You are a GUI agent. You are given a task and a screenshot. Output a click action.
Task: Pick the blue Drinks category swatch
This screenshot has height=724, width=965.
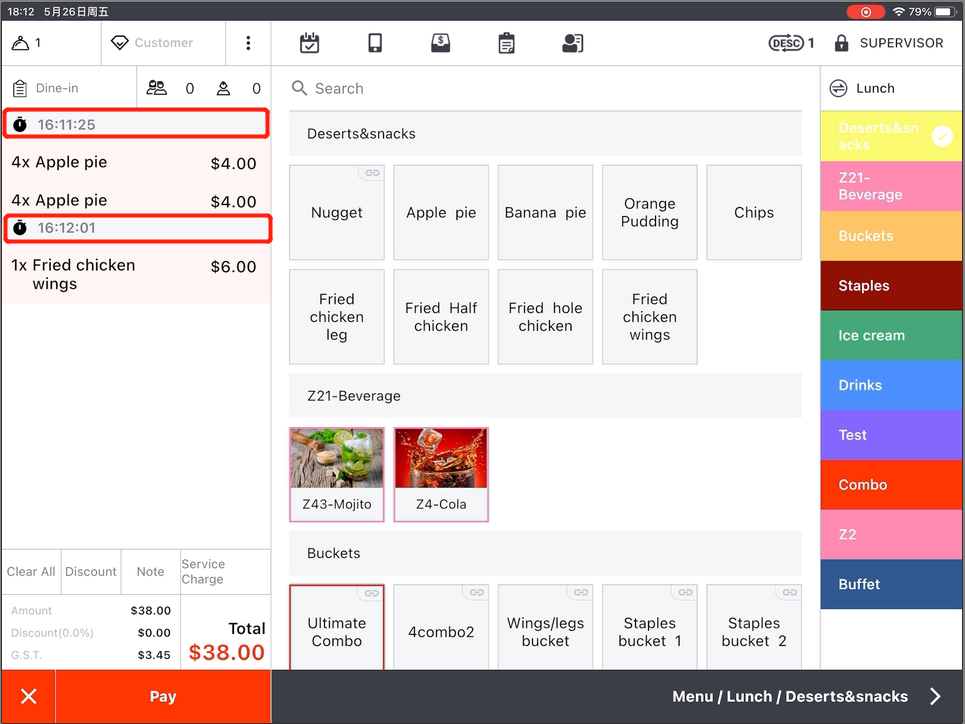click(891, 385)
